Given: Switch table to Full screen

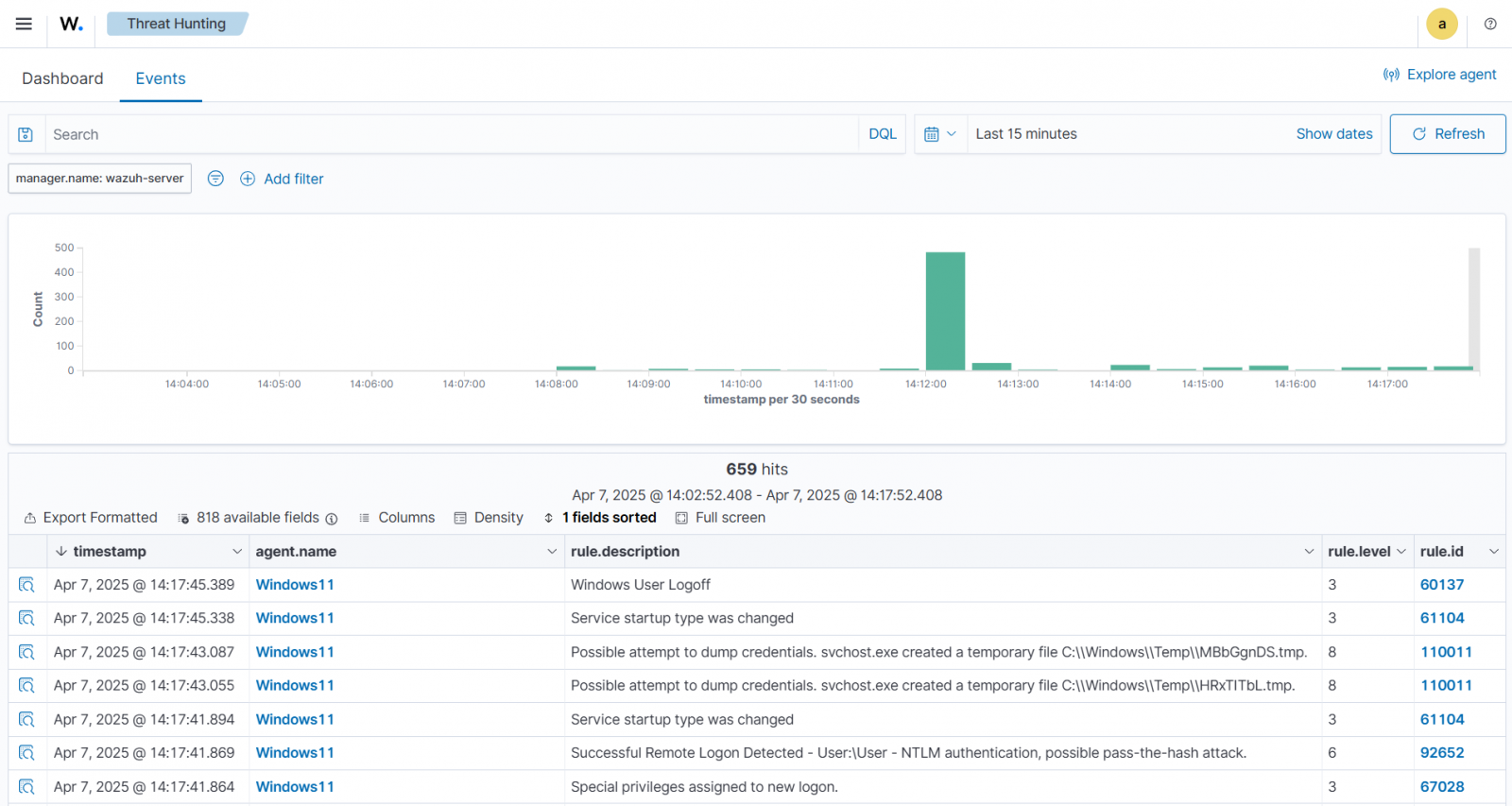Looking at the screenshot, I should click(720, 518).
